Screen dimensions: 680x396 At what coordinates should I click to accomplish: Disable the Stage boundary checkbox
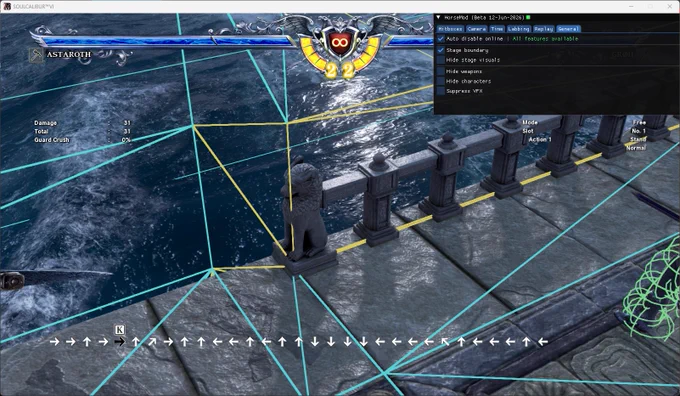(x=441, y=50)
